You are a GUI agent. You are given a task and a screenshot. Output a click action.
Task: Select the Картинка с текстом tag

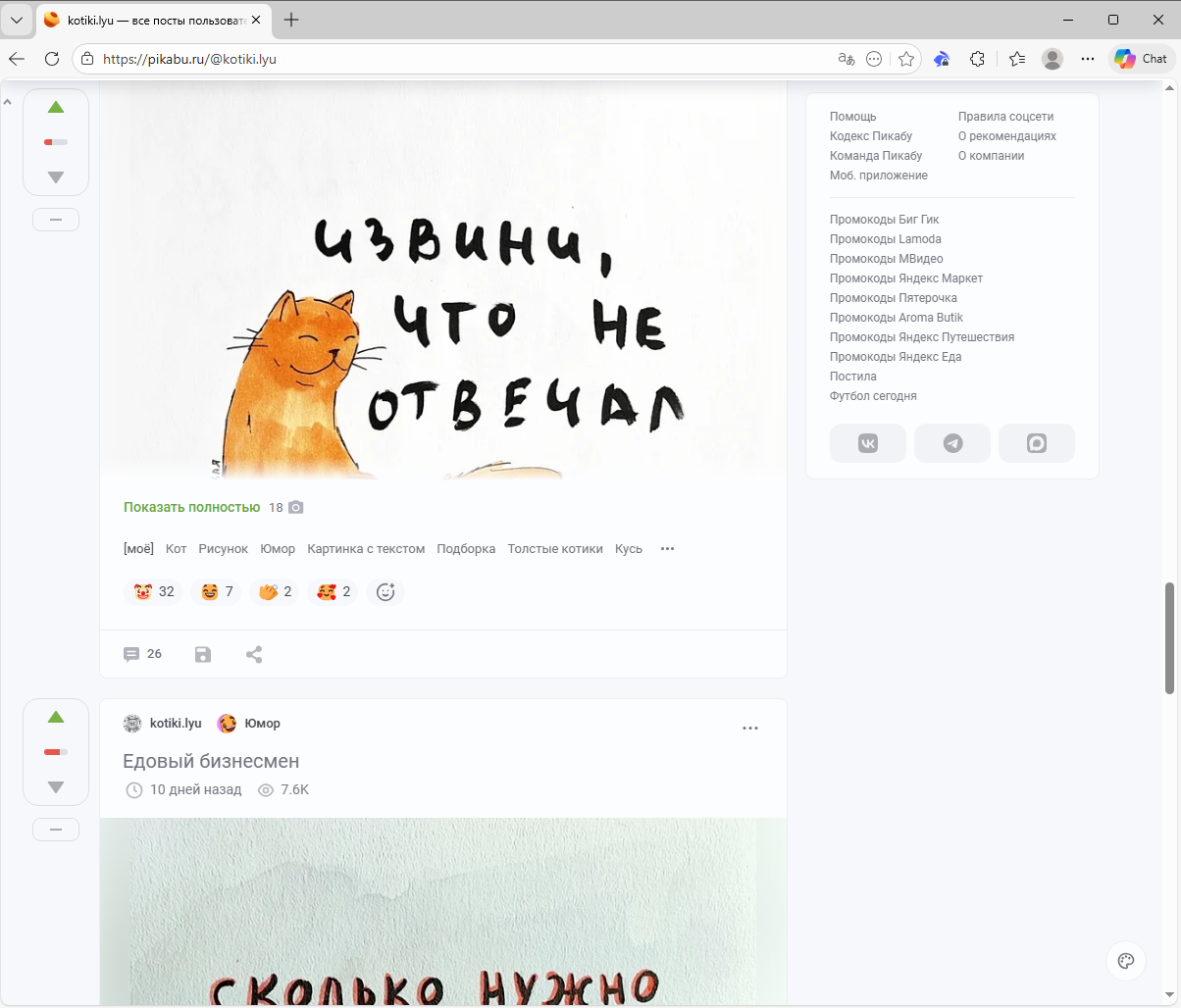pos(366,549)
